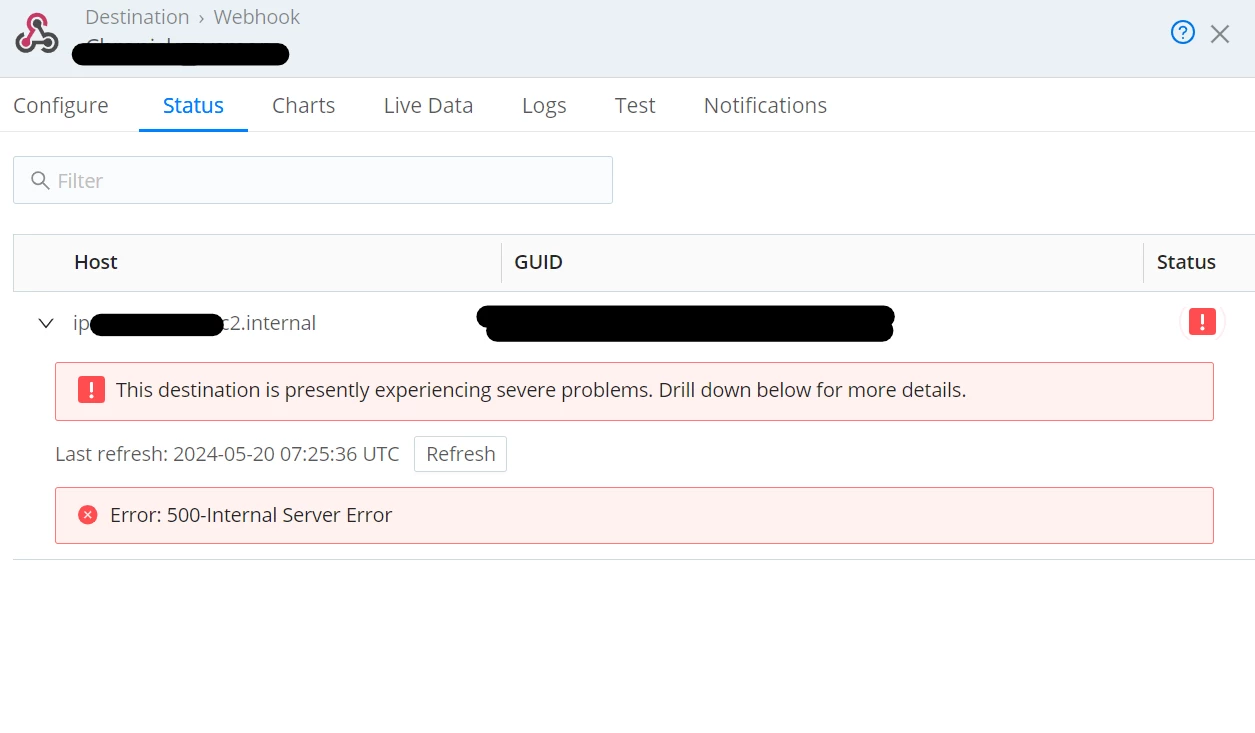The image size is (1255, 733).
Task: Click the webhook destination logo icon
Action: click(x=37, y=33)
